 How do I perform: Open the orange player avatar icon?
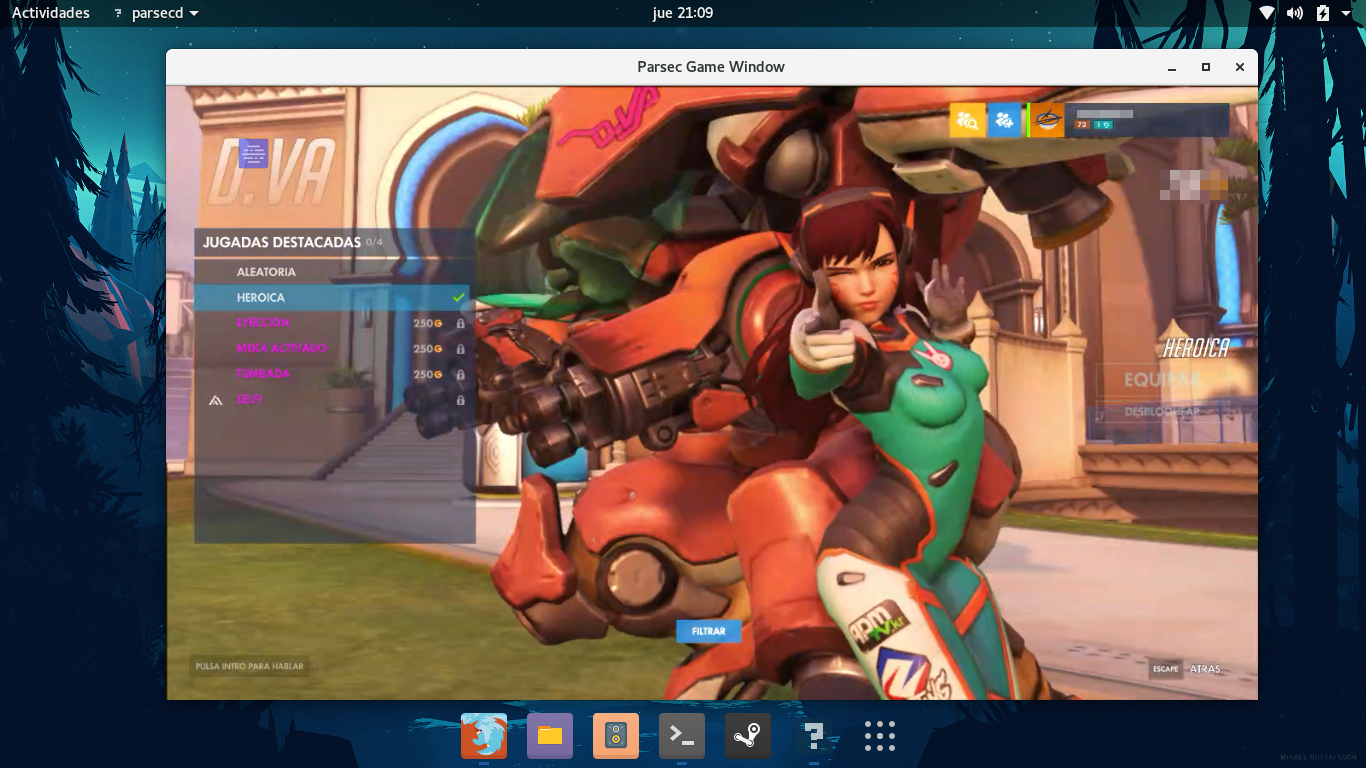[1047, 120]
